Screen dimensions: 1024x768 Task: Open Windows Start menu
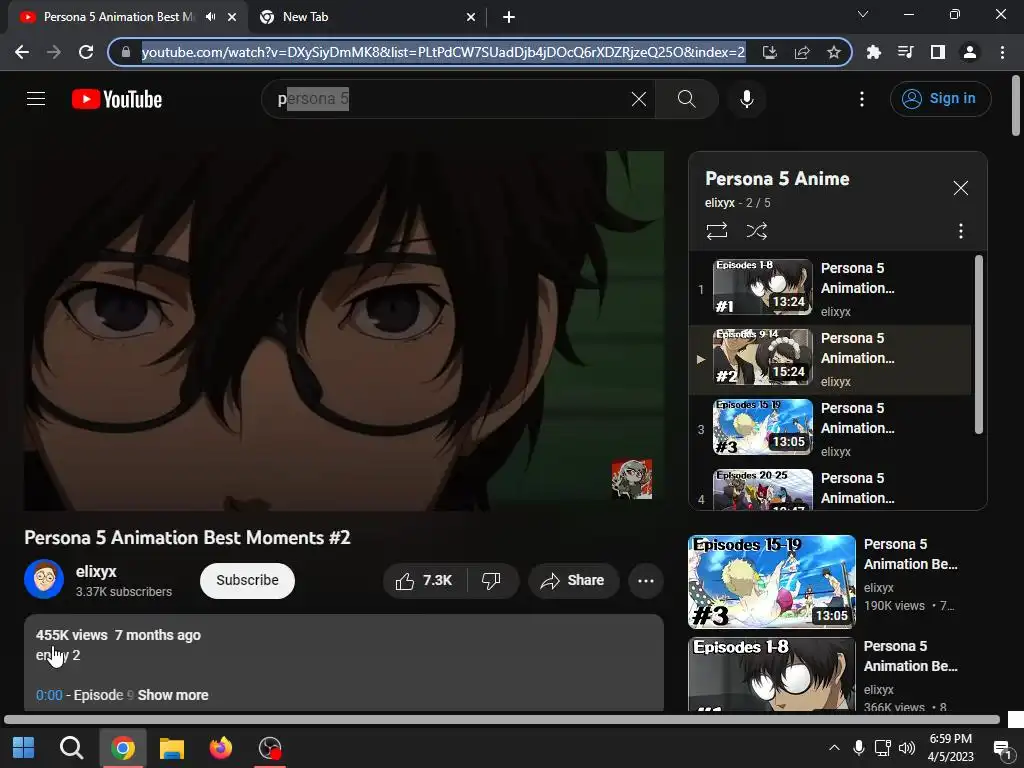(24, 748)
